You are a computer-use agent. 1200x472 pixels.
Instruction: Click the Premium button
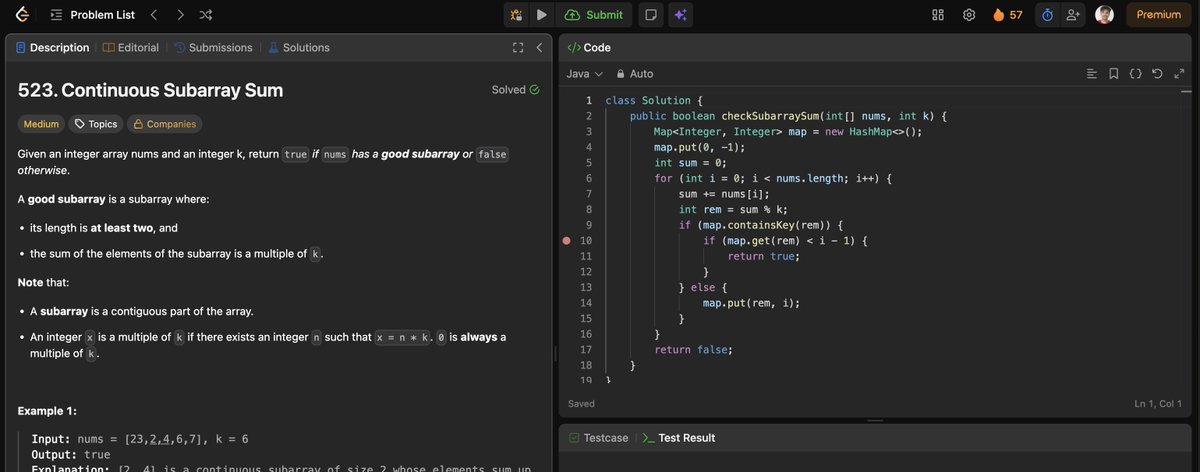click(x=1159, y=15)
